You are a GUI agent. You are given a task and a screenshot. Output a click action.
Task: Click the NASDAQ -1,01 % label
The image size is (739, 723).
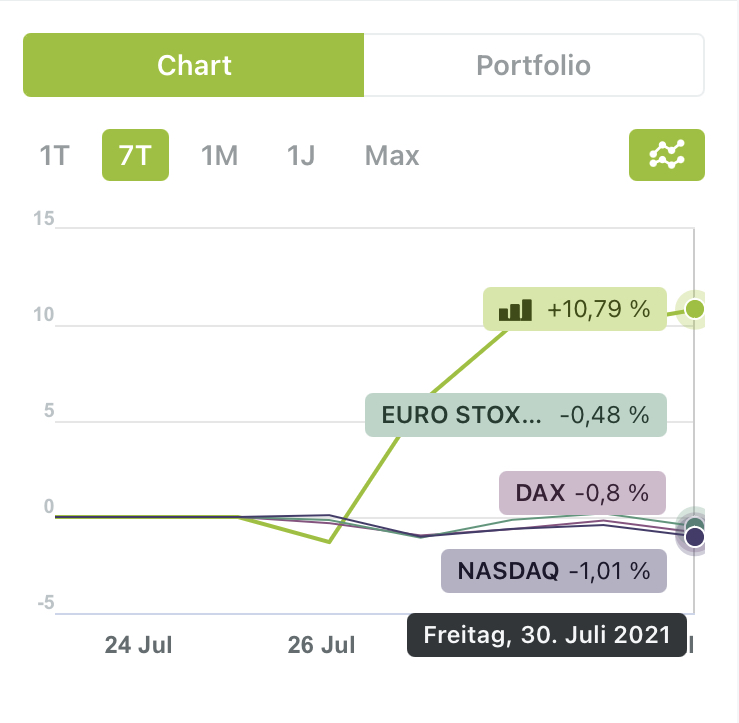tap(554, 571)
